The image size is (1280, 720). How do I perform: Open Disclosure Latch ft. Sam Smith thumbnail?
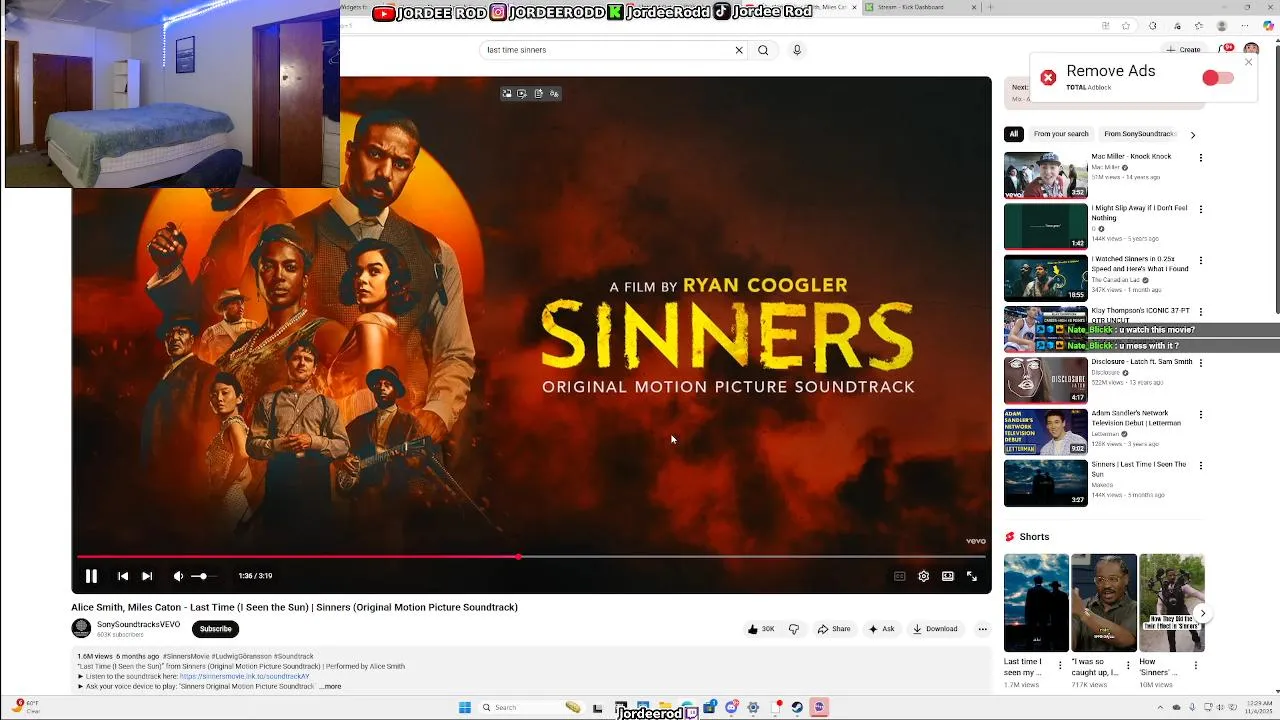1045,380
